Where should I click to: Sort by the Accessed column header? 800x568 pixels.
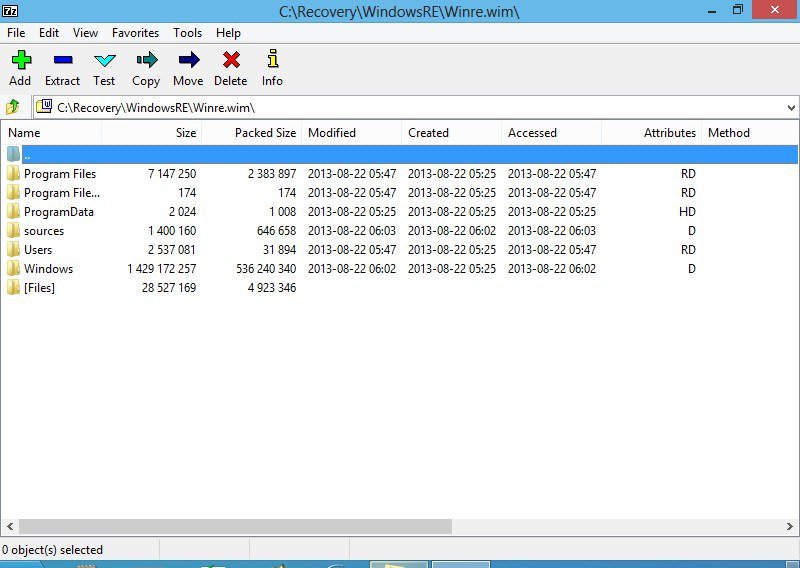pyautogui.click(x=552, y=133)
